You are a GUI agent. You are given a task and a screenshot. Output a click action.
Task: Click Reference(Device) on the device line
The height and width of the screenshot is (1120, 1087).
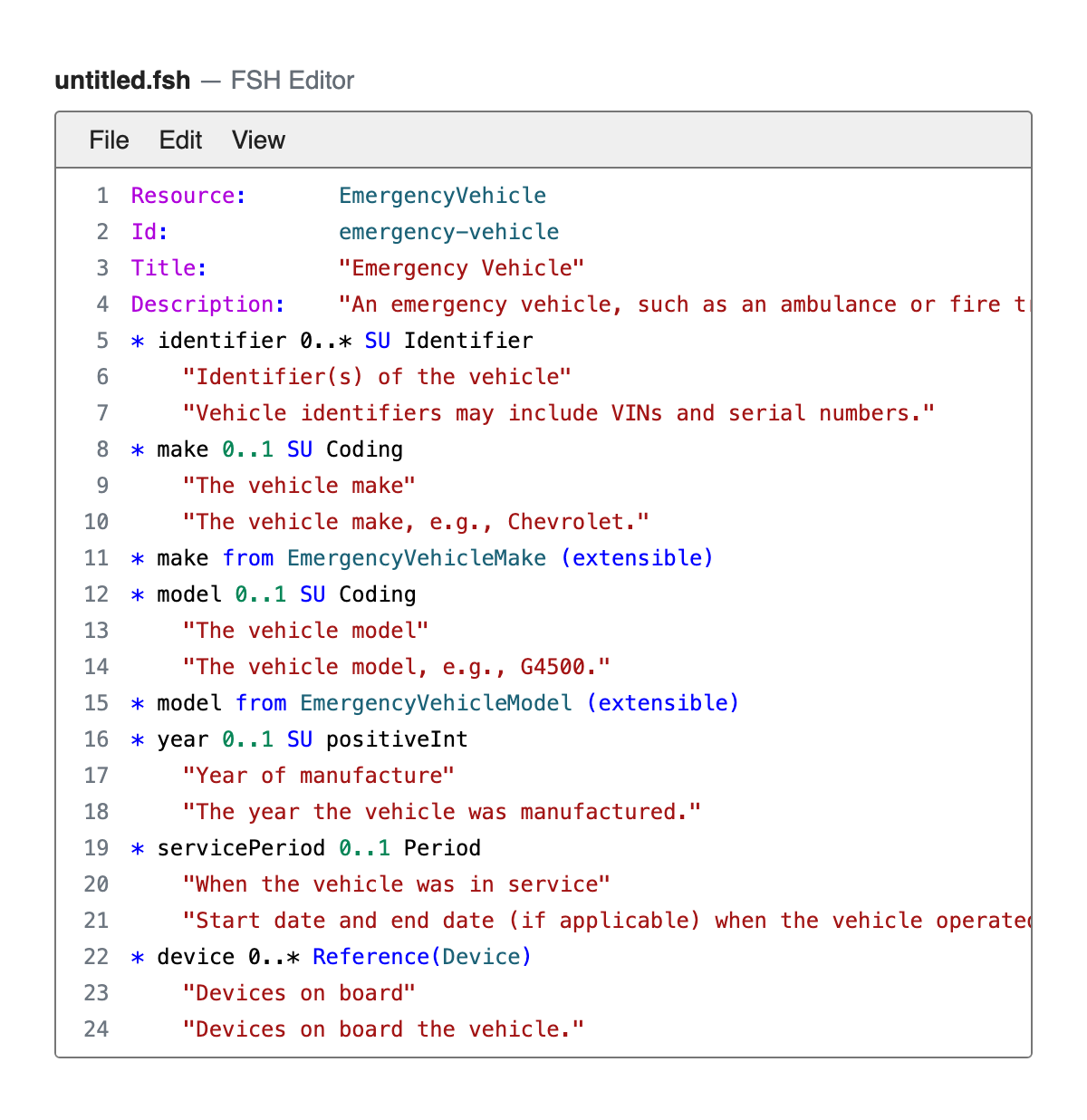pos(422,957)
